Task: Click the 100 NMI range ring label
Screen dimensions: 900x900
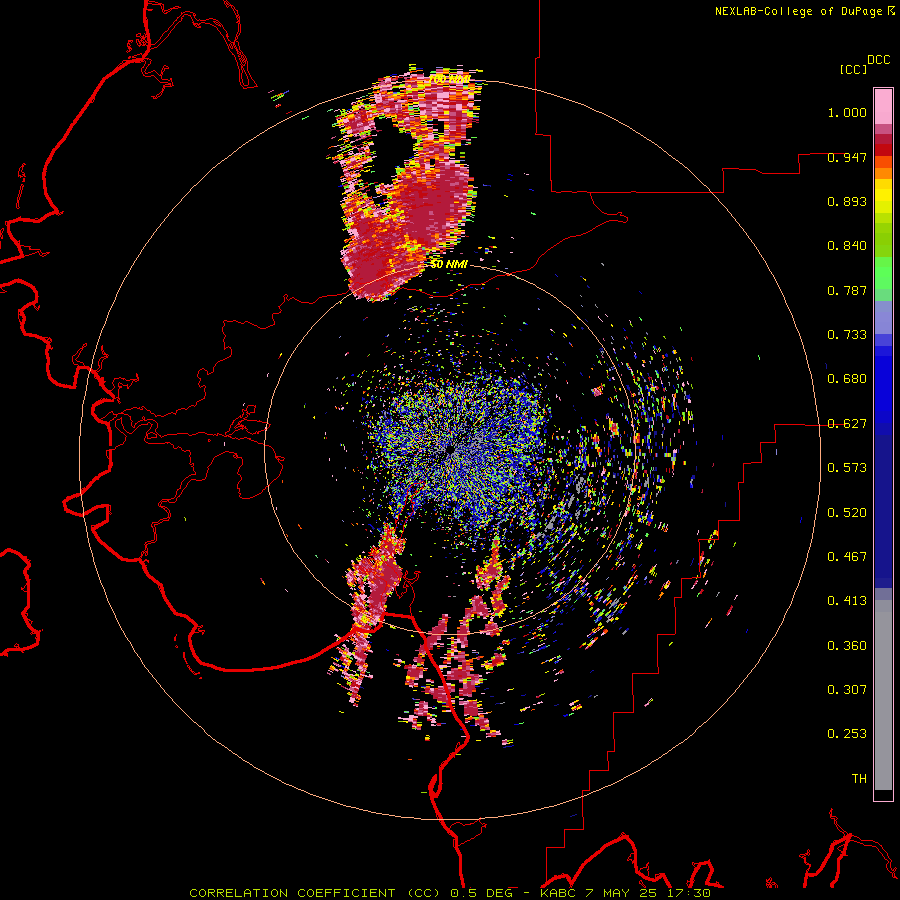Action: pyautogui.click(x=451, y=79)
